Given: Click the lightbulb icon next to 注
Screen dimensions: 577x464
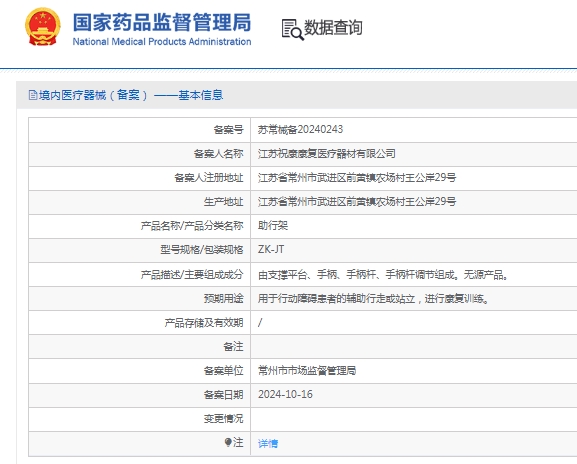Looking at the screenshot, I should pyautogui.click(x=228, y=442).
